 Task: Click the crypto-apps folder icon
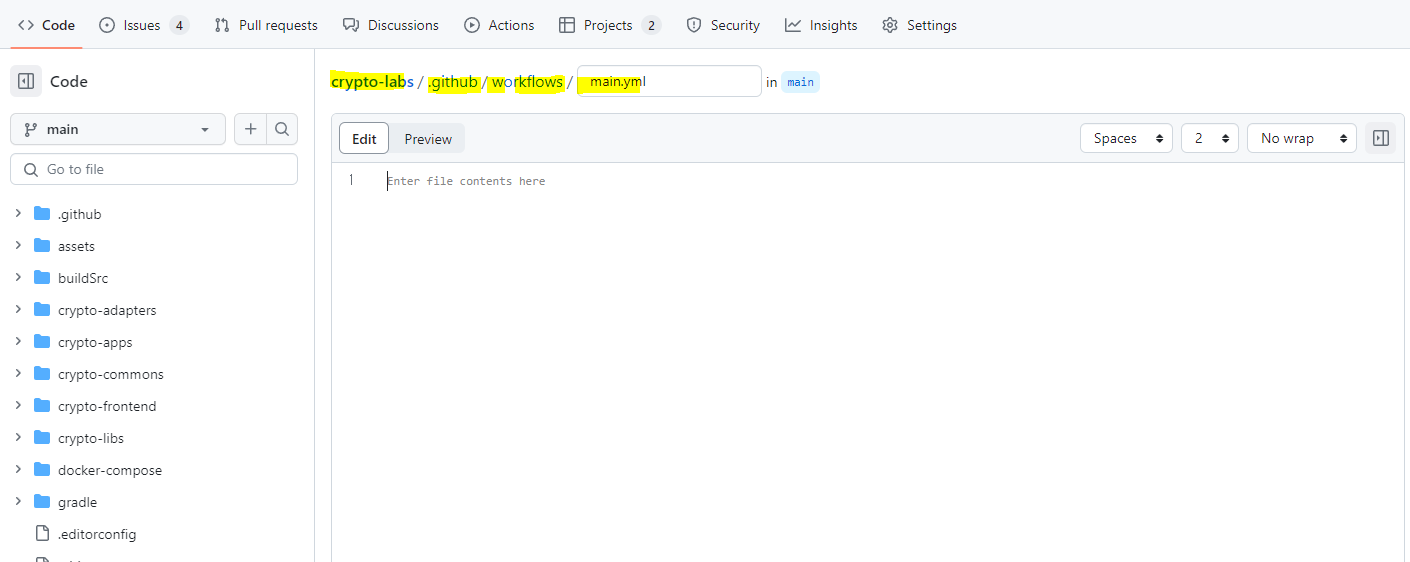(x=42, y=341)
